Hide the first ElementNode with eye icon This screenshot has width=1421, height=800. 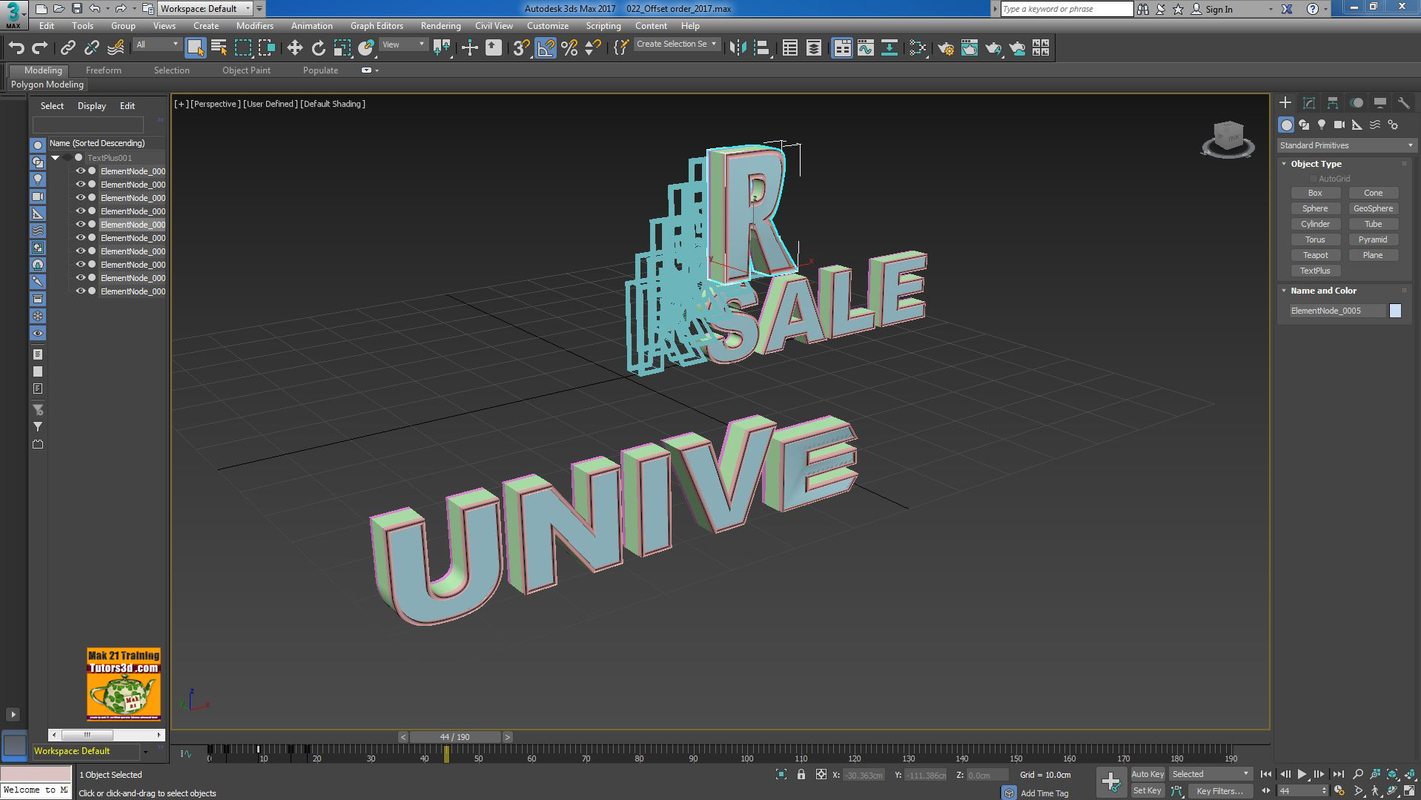81,171
